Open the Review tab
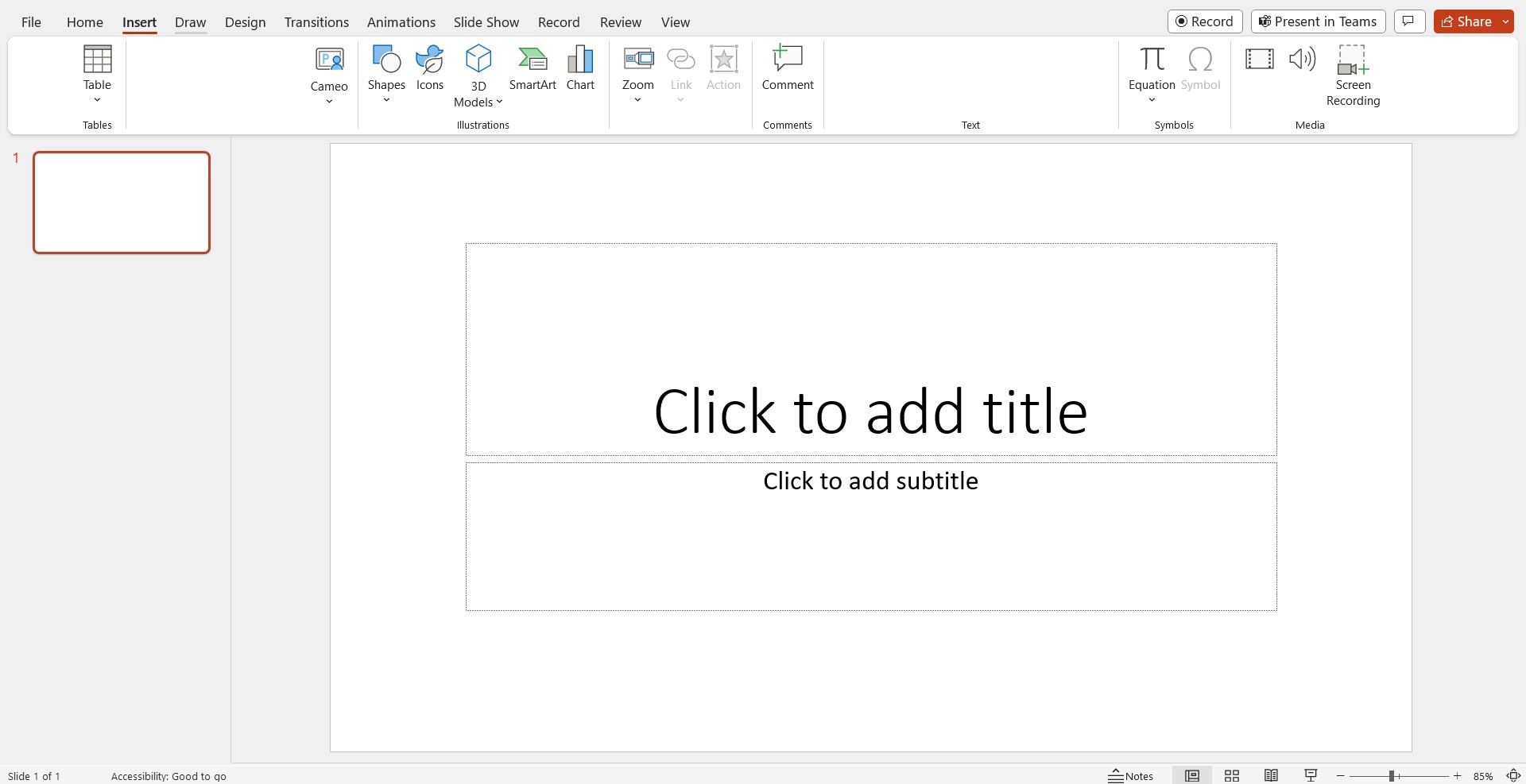 (621, 22)
